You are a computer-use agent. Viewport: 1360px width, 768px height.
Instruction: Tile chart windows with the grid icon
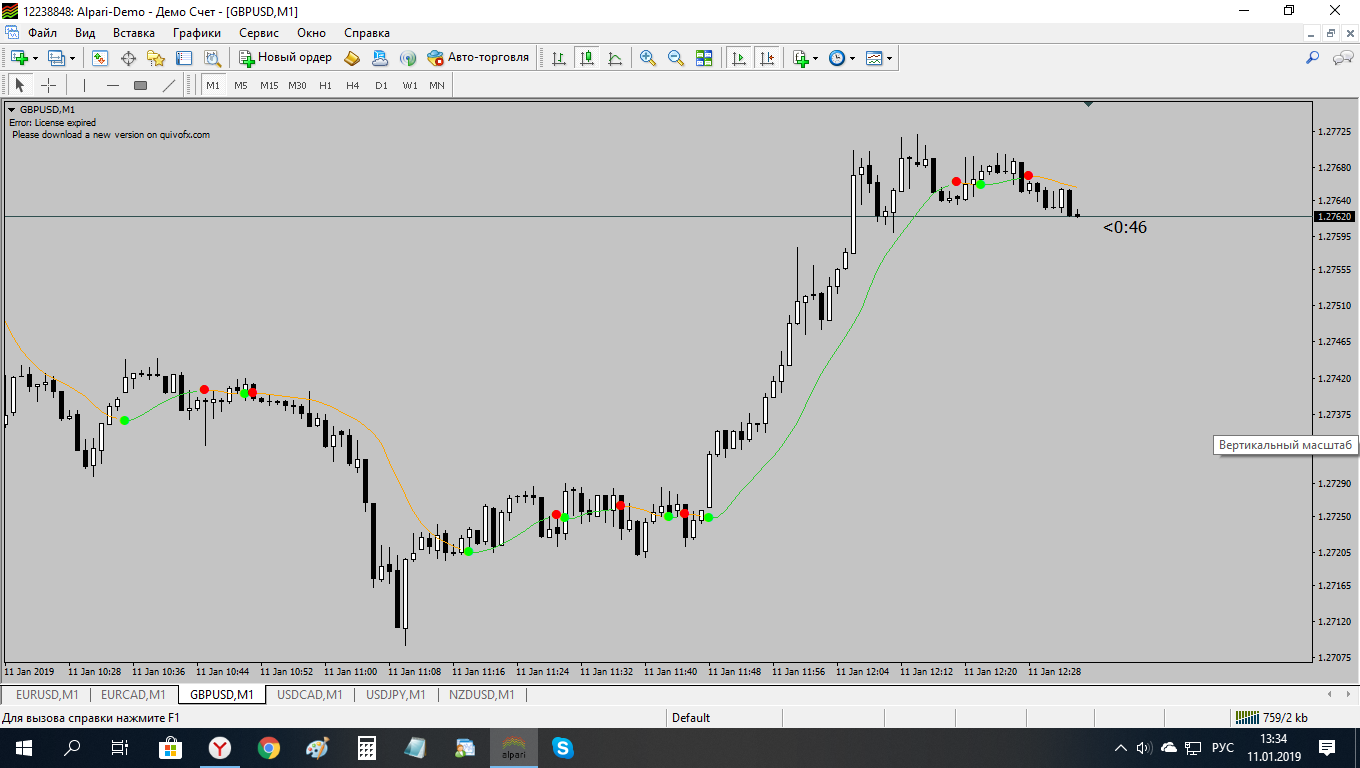704,58
